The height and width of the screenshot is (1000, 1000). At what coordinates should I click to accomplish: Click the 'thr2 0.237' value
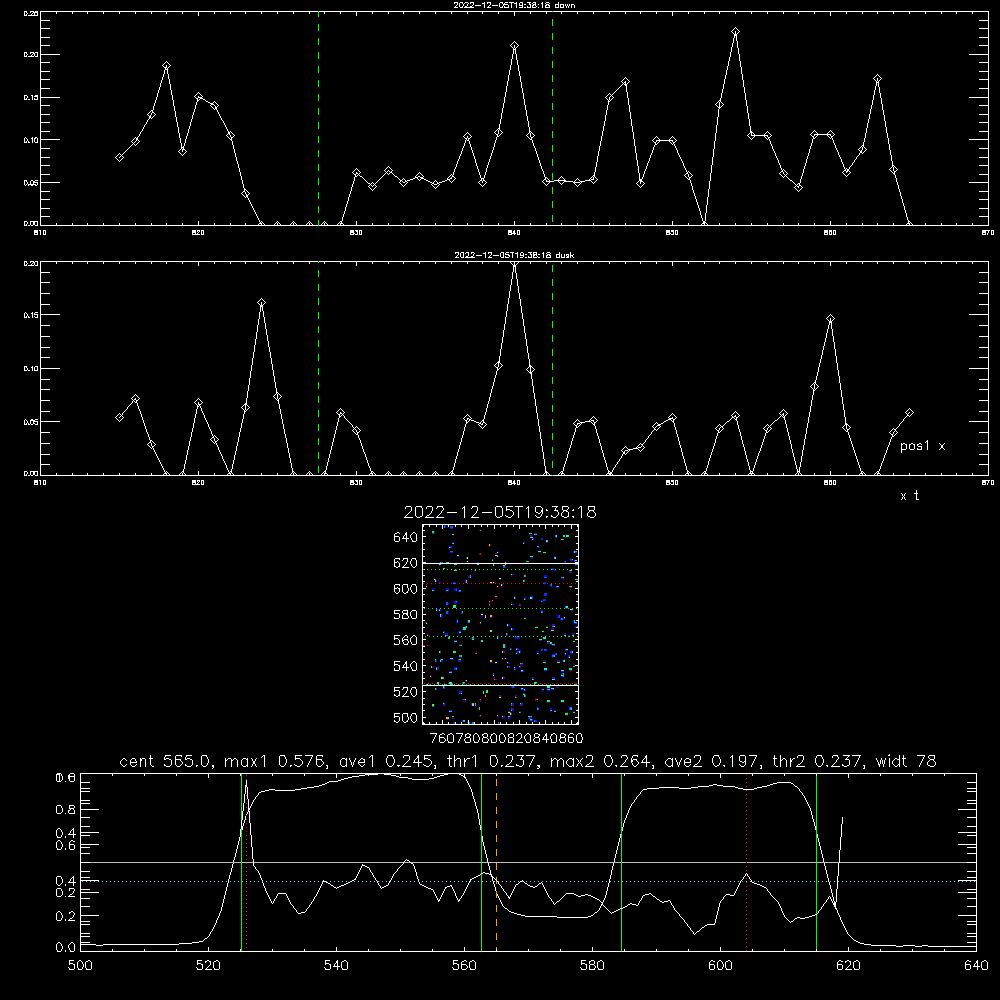click(818, 761)
